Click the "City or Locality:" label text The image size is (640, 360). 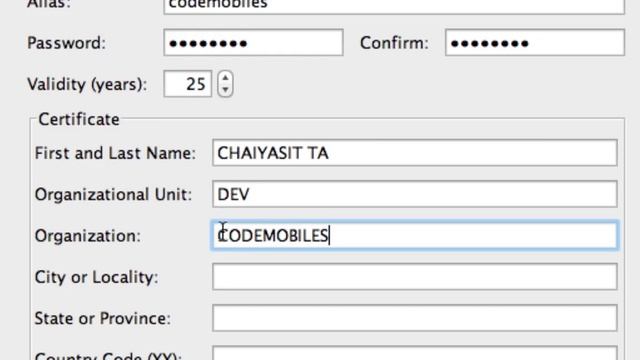96,278
